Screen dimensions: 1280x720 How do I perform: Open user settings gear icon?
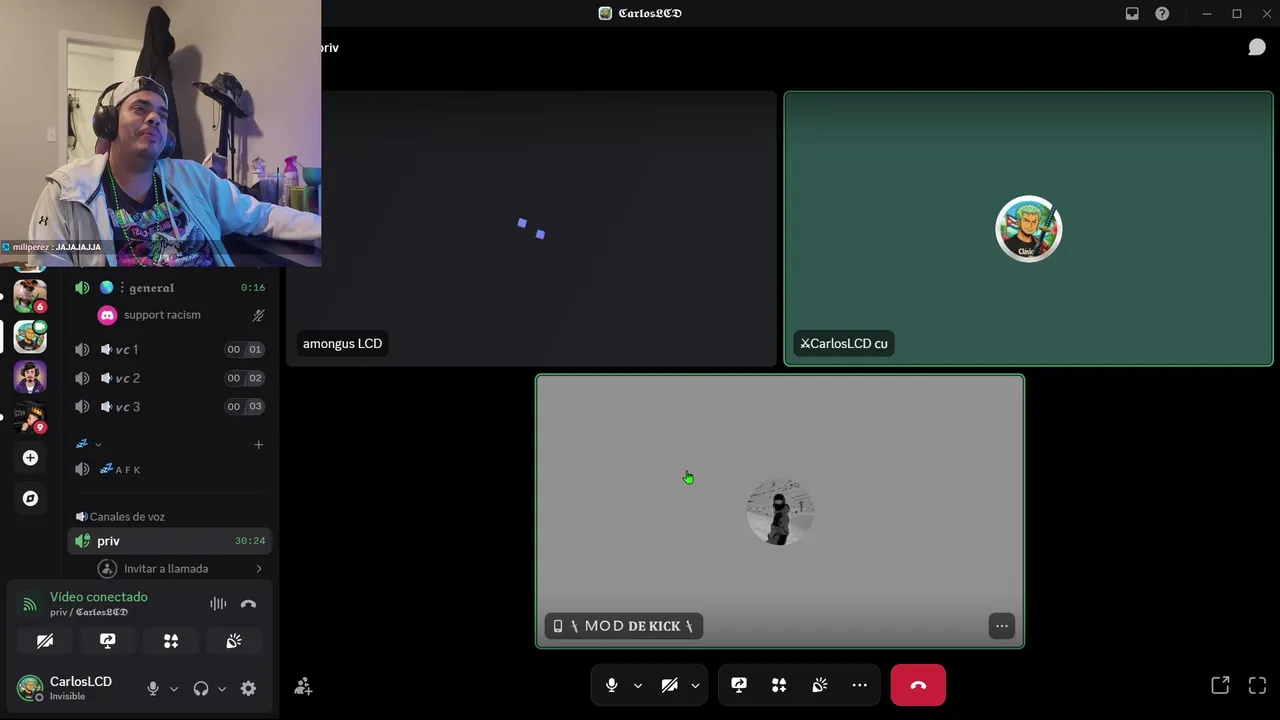click(x=248, y=688)
